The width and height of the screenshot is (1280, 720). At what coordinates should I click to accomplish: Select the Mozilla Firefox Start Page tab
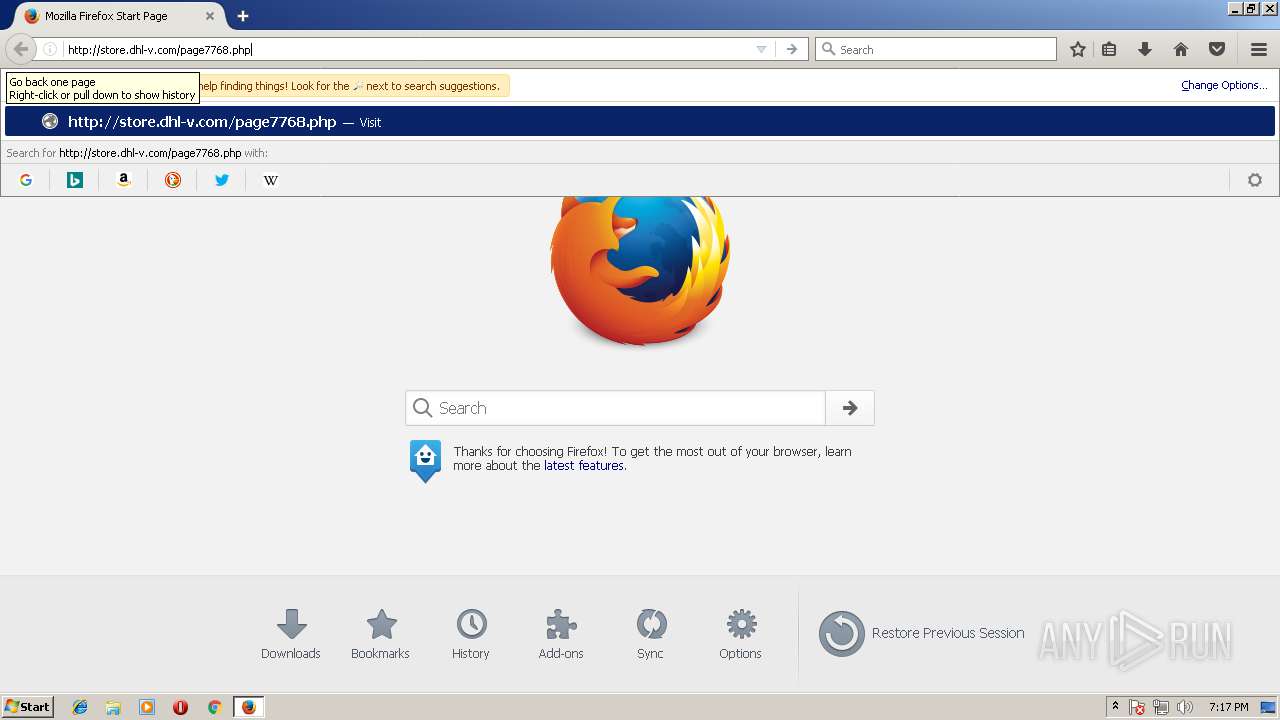(x=119, y=16)
